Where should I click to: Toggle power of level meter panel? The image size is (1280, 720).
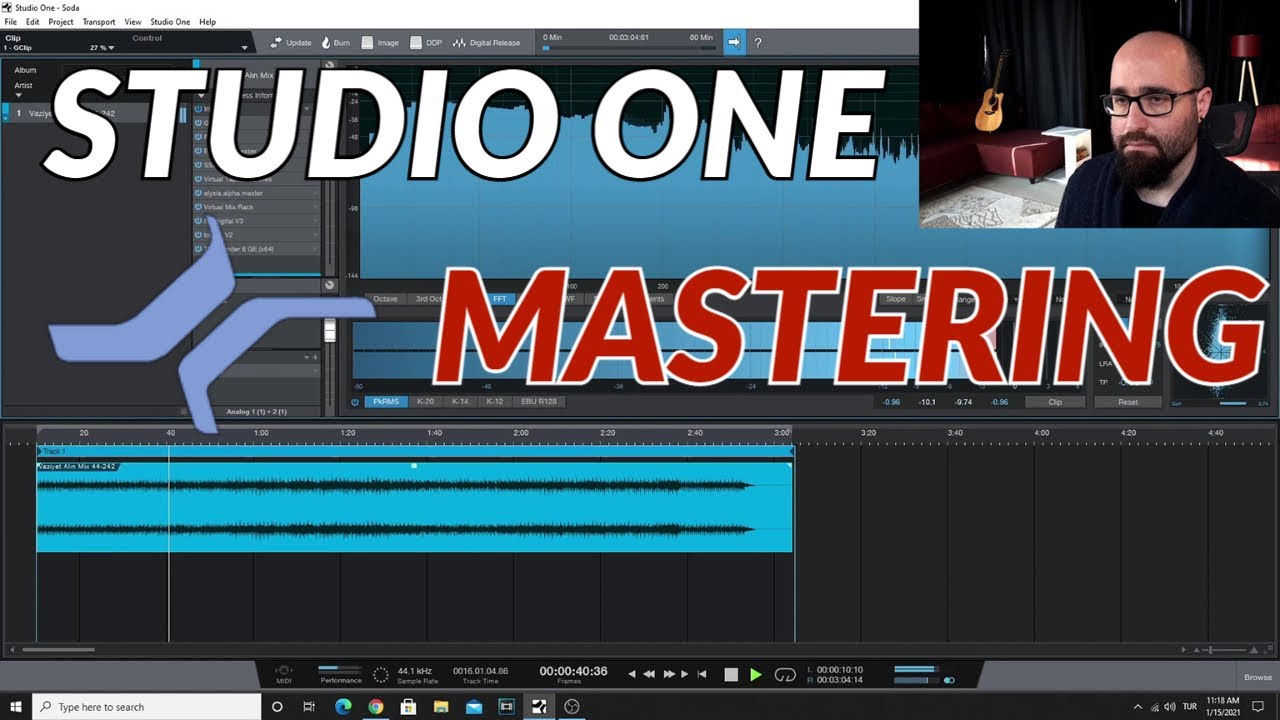pyautogui.click(x=355, y=402)
